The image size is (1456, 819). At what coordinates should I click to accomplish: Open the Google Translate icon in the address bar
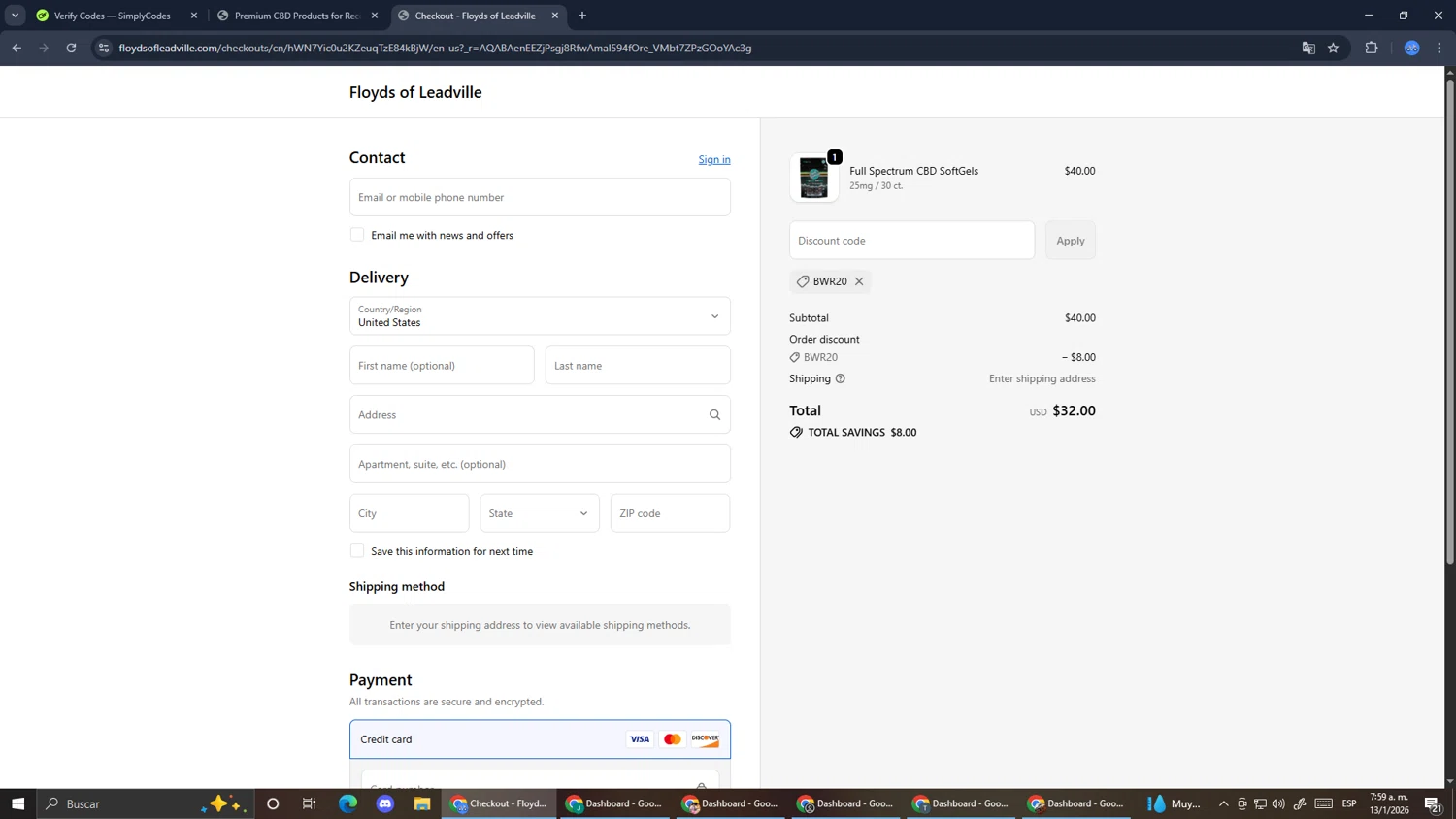(1308, 48)
